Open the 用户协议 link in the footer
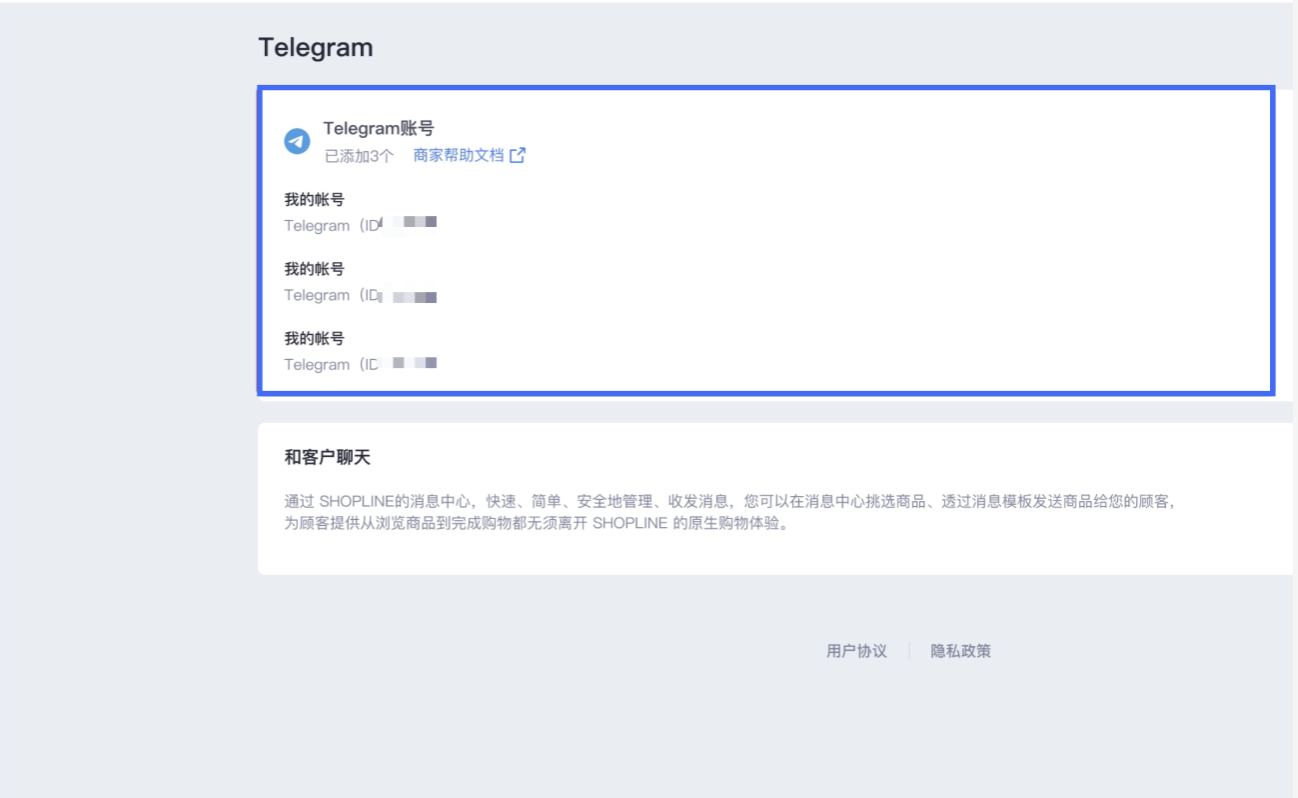The image size is (1298, 798). click(x=855, y=651)
